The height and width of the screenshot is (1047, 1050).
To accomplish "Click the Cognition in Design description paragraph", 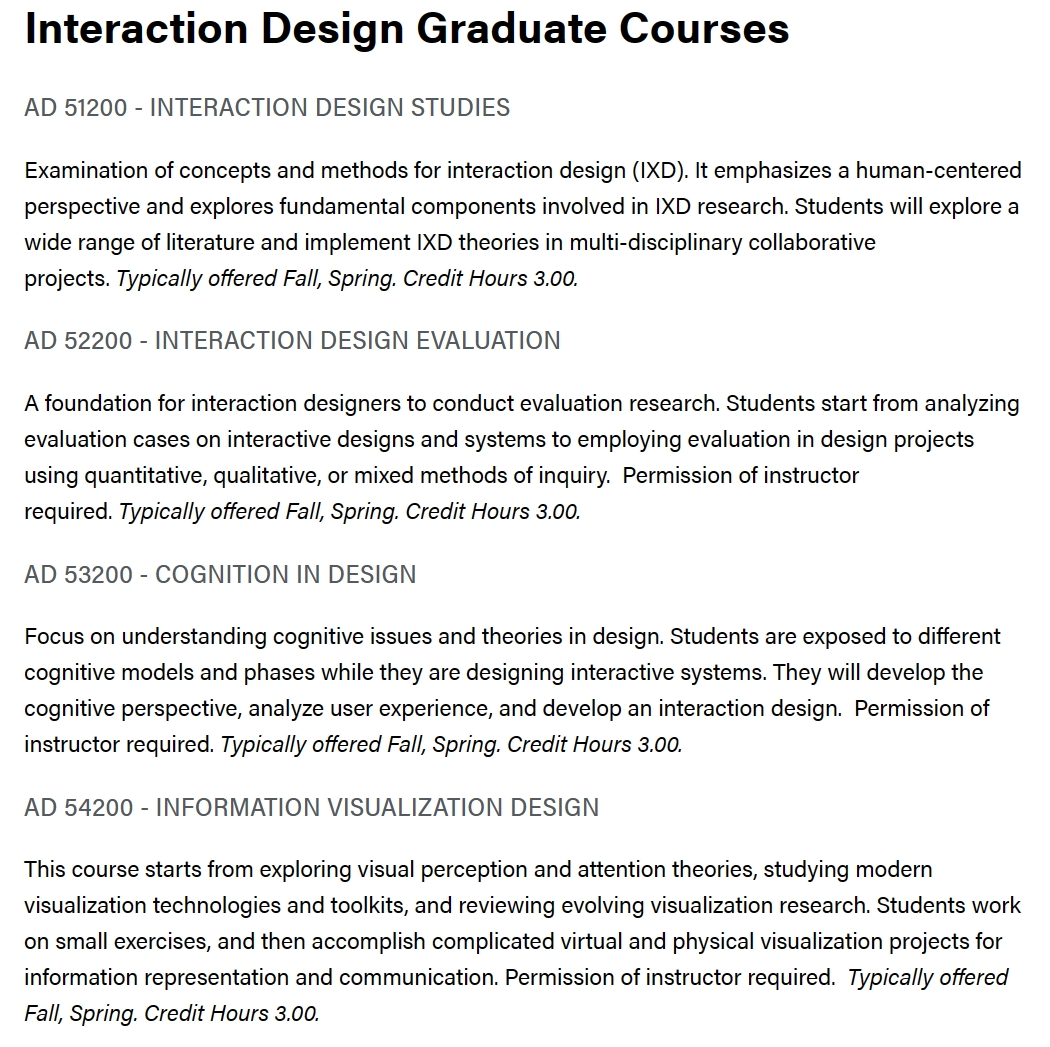I will [x=512, y=690].
